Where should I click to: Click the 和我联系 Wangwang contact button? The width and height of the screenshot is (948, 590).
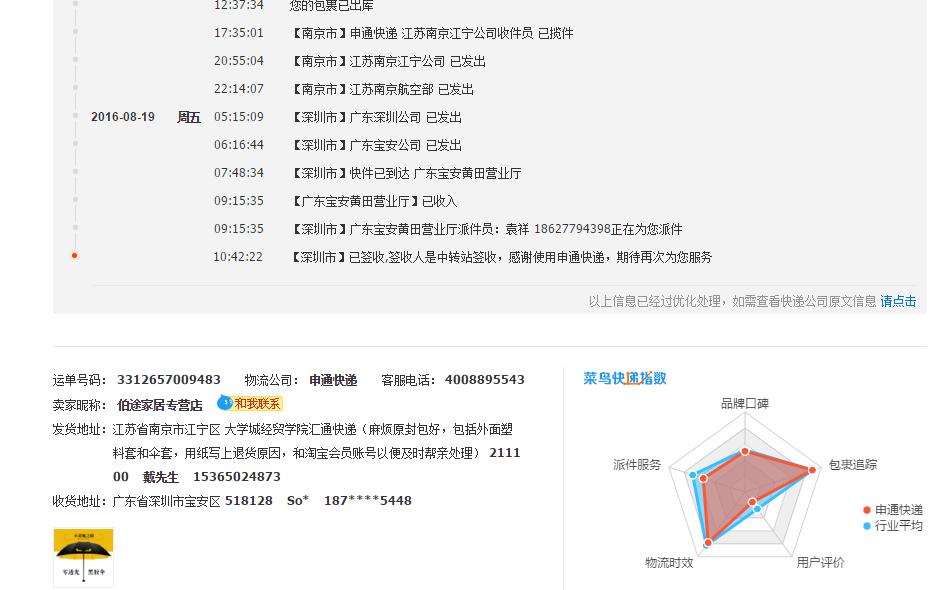[x=257, y=403]
